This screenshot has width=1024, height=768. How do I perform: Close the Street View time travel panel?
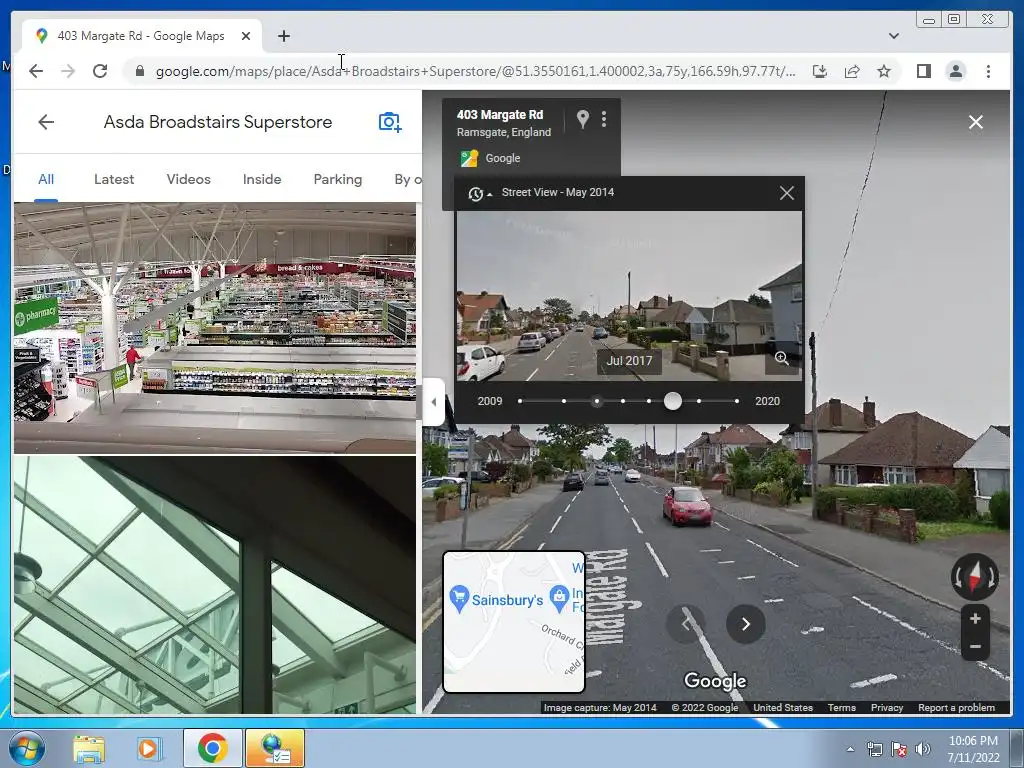[787, 193]
